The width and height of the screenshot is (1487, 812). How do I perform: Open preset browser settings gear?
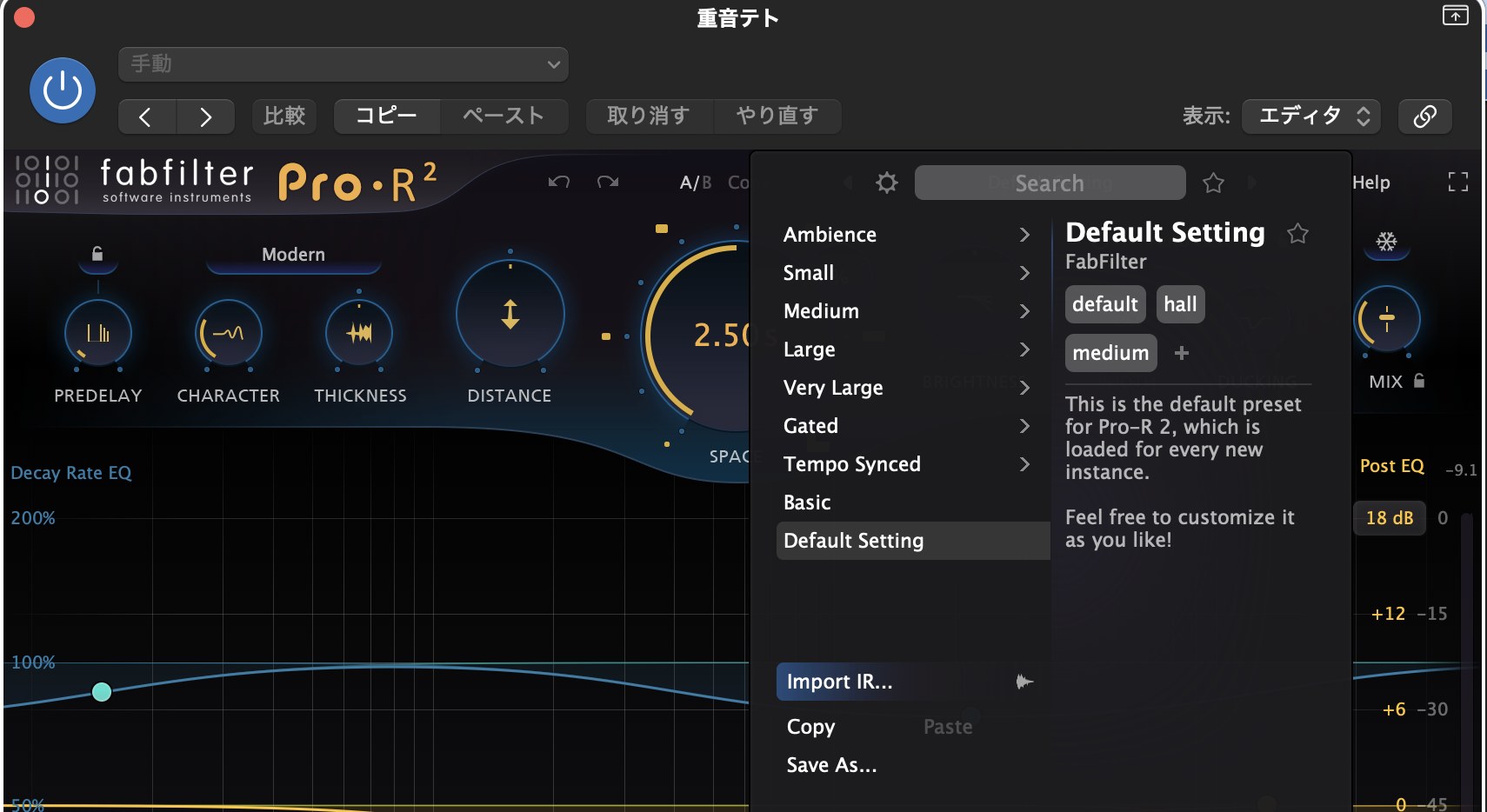[x=886, y=183]
